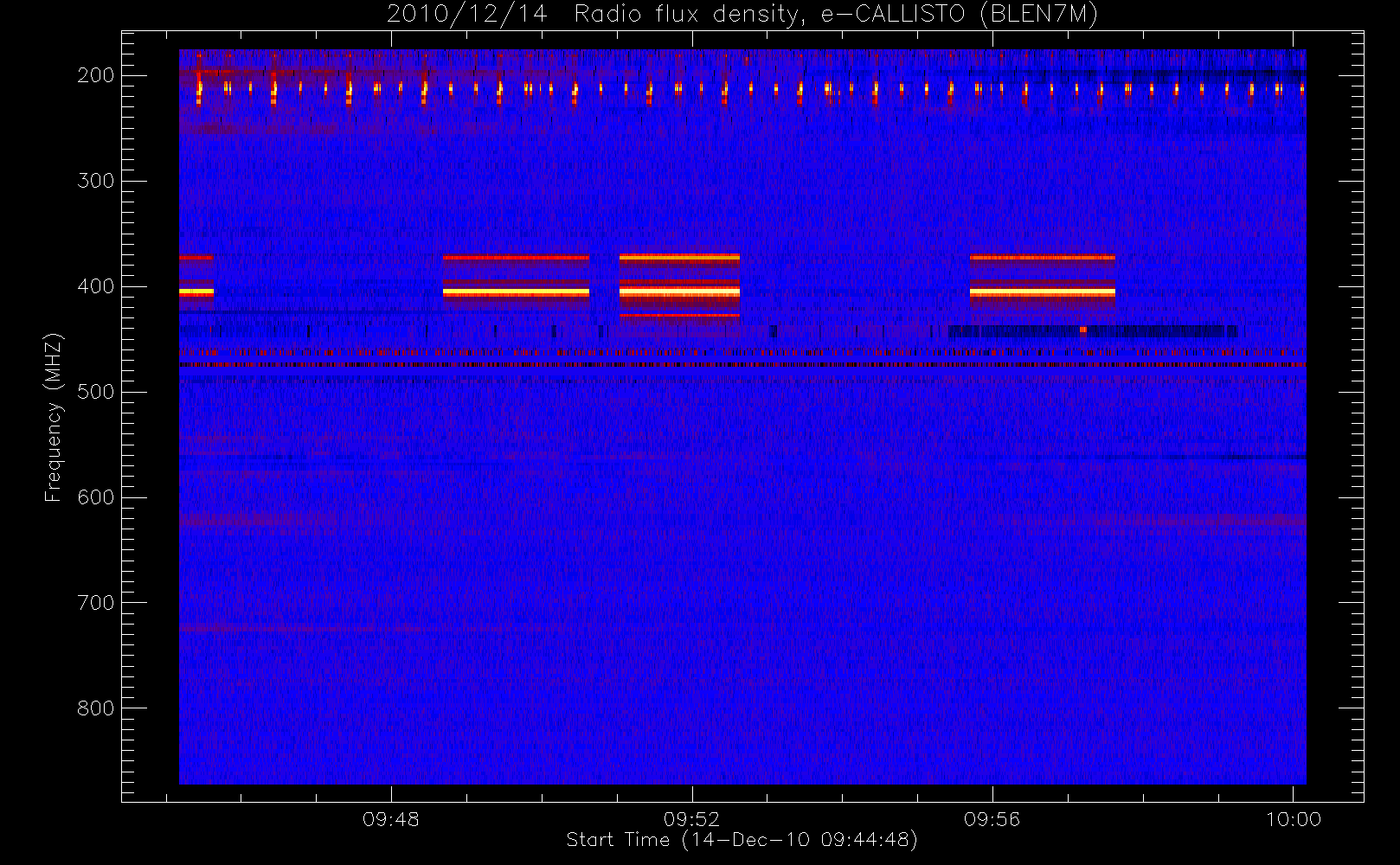Click the 600 frequency tick label

(96, 497)
